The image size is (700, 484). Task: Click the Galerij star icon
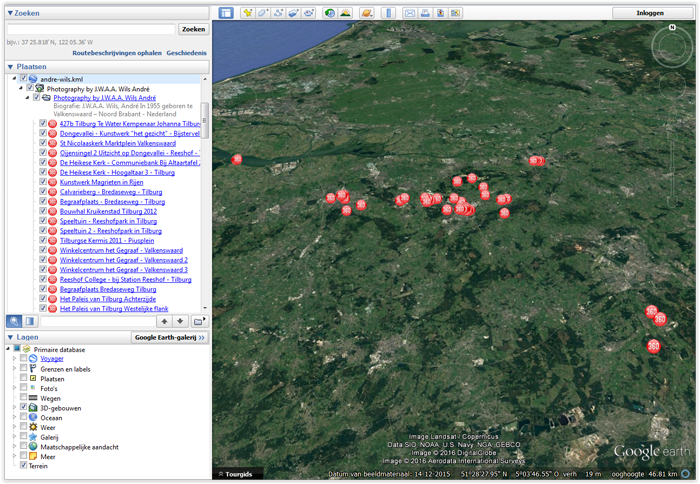[x=33, y=437]
